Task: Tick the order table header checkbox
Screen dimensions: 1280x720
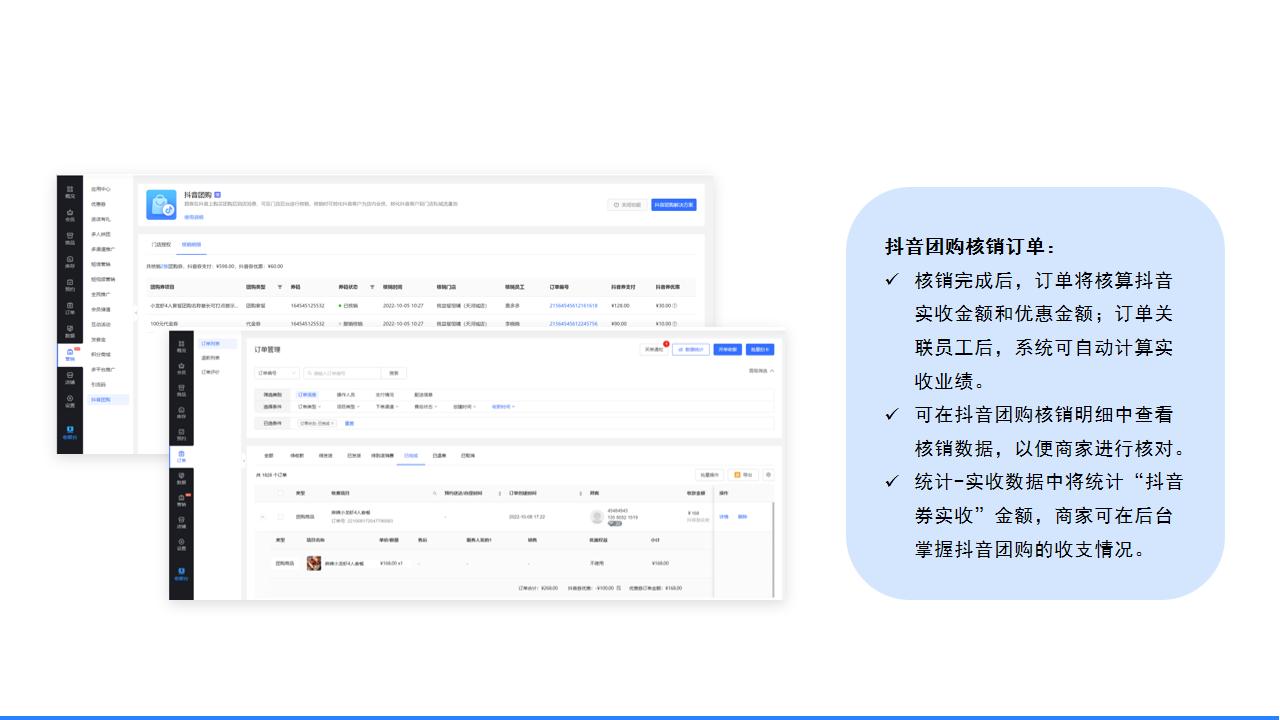Action: (280, 493)
